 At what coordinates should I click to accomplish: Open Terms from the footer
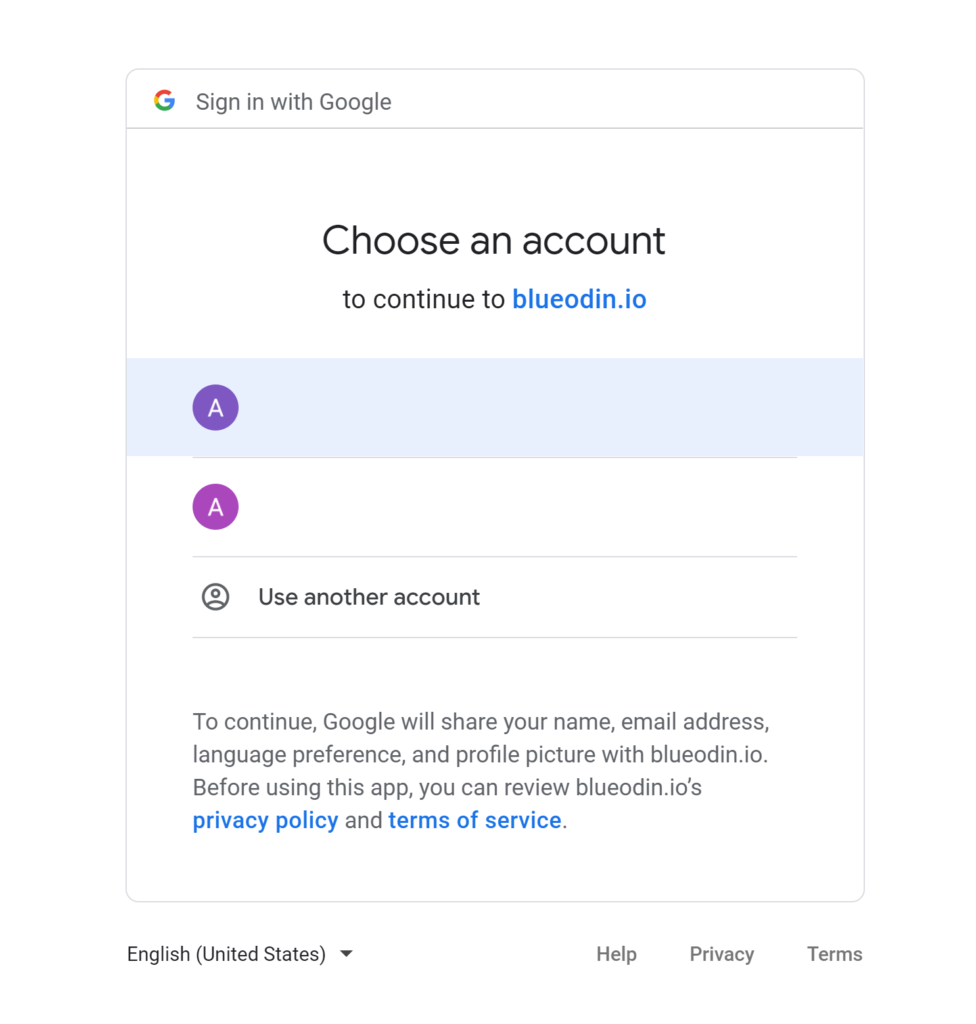click(833, 954)
